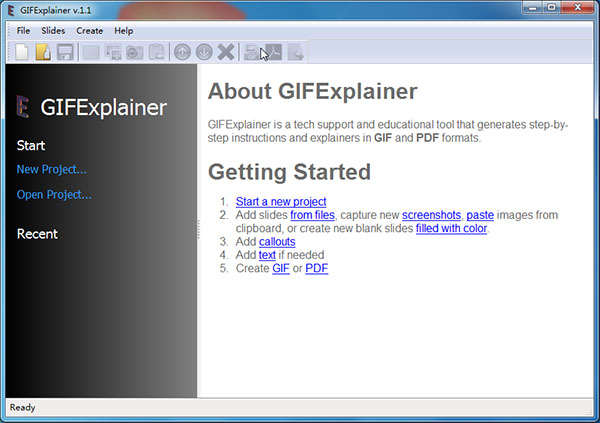The width and height of the screenshot is (600, 423).
Task: Click the toolbar drag grip handle
Action: point(9,52)
